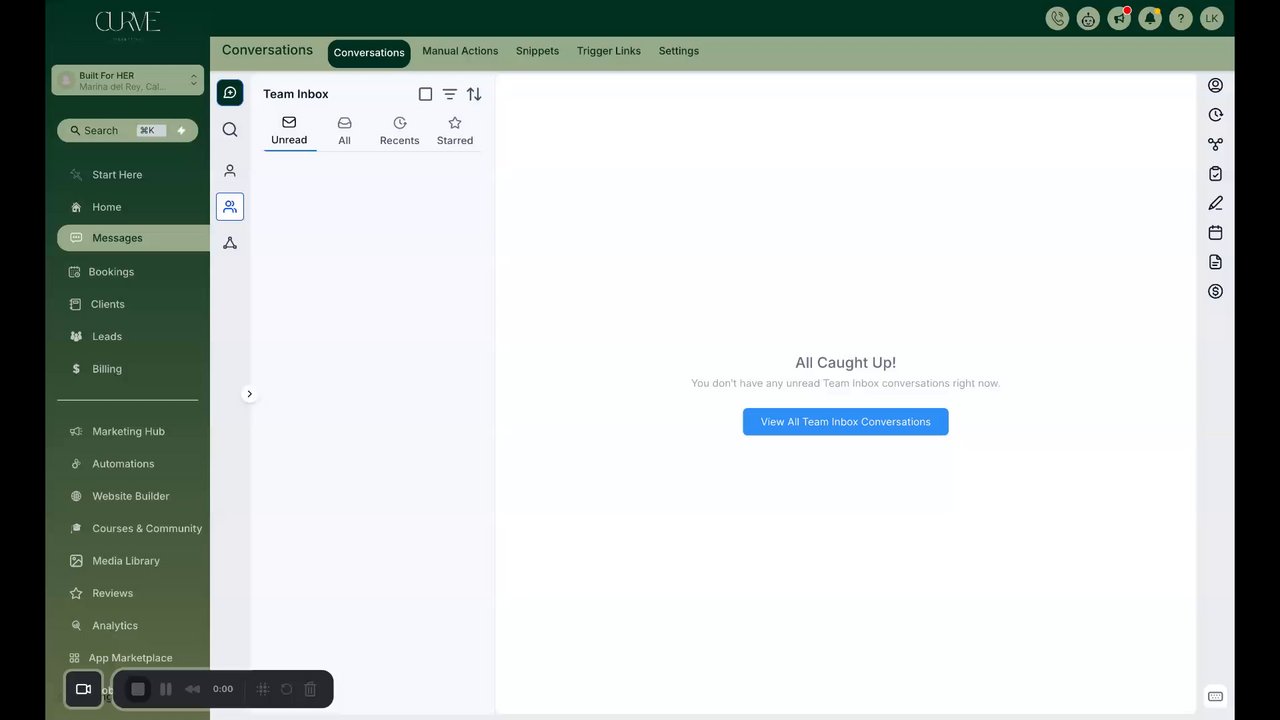Open the workflow nodes icon in right rail
The height and width of the screenshot is (720, 1280).
click(x=1215, y=144)
